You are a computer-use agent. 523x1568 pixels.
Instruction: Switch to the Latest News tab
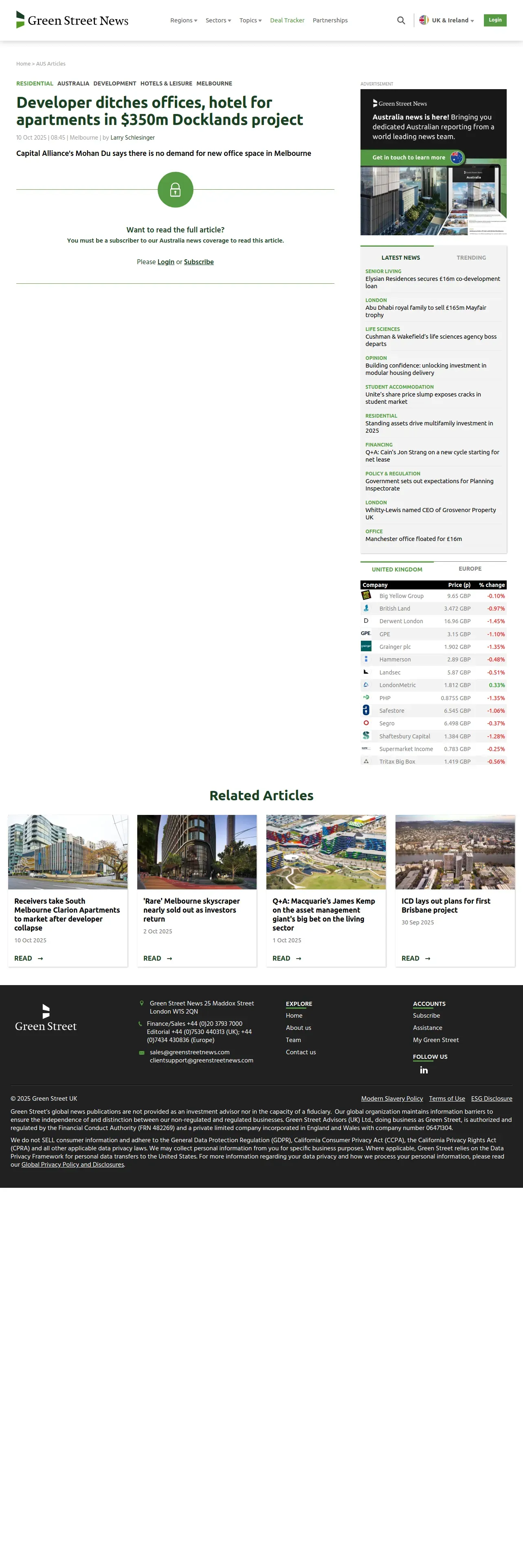(401, 258)
